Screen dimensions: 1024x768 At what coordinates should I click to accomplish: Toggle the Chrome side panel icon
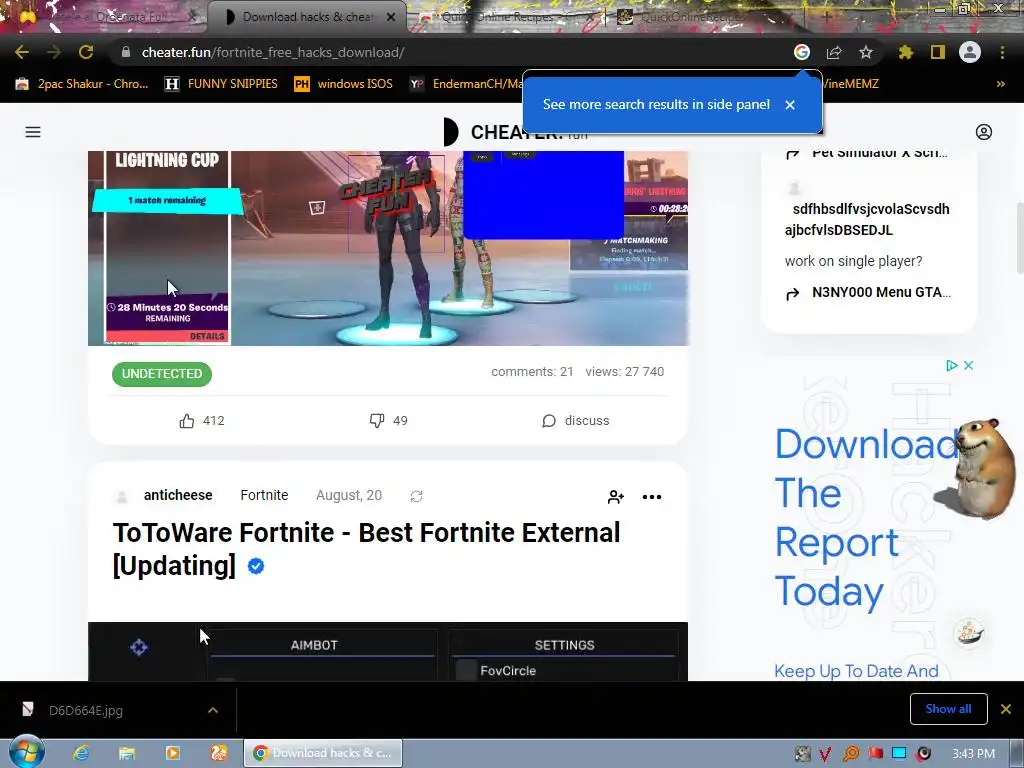click(938, 52)
